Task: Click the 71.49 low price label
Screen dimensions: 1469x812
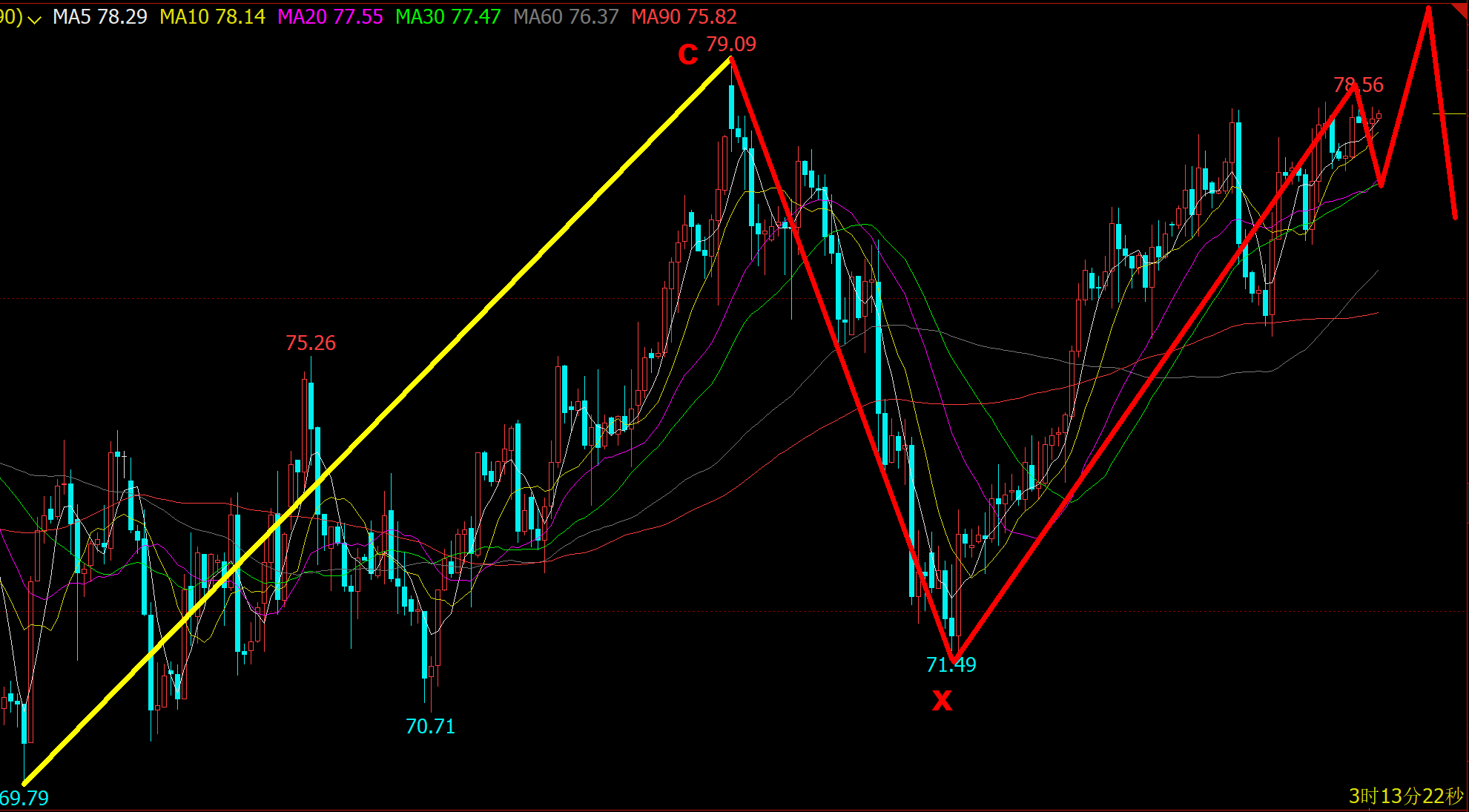Action: [951, 665]
